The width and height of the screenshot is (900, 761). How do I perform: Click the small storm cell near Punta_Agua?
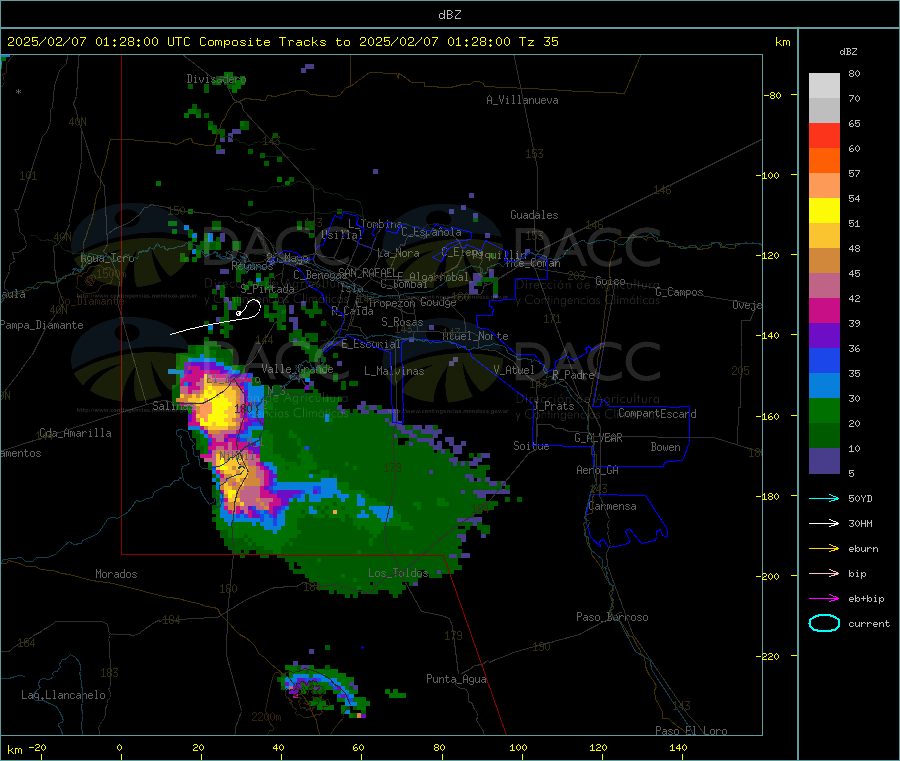tap(324, 690)
